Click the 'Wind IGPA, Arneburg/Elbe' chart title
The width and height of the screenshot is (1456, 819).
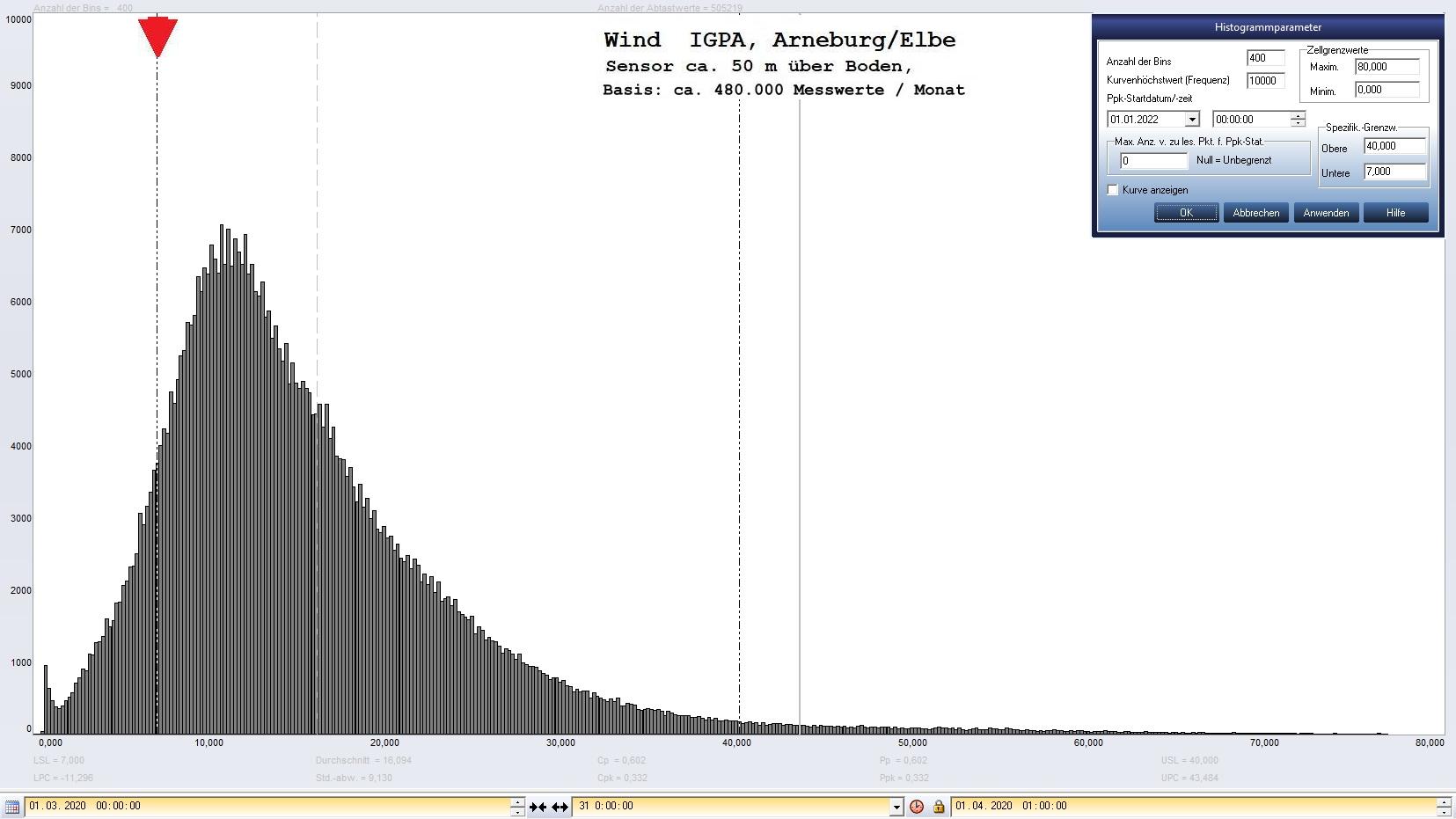779,40
